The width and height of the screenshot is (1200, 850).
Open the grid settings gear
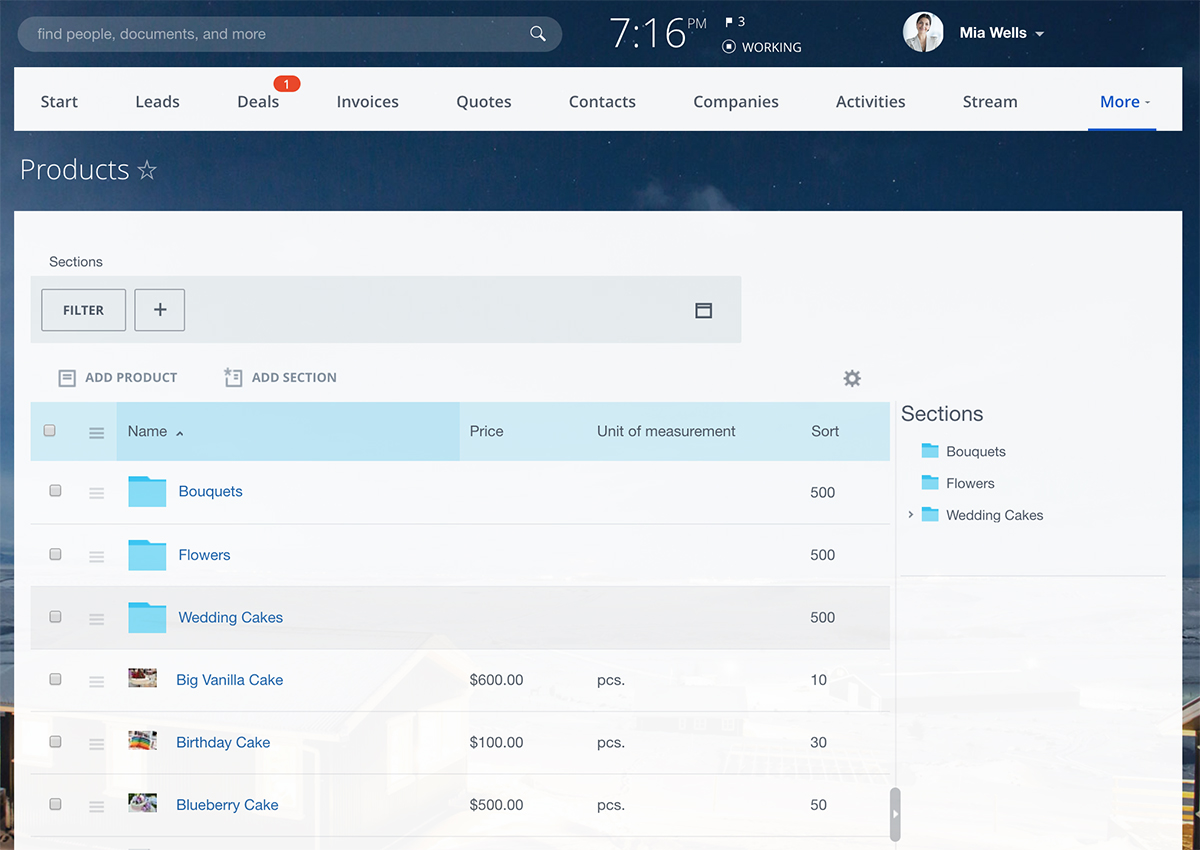point(852,378)
